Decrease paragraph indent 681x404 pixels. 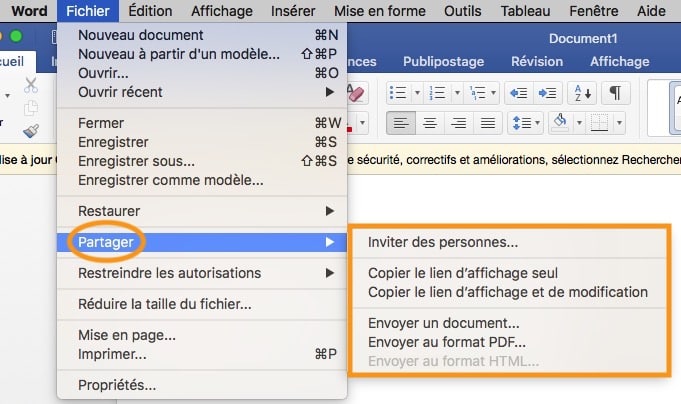(x=518, y=92)
